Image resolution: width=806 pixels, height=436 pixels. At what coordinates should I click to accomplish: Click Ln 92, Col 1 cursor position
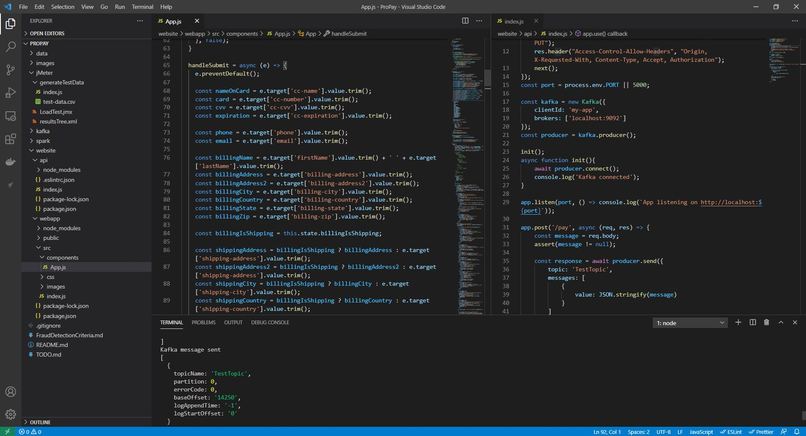click(607, 432)
